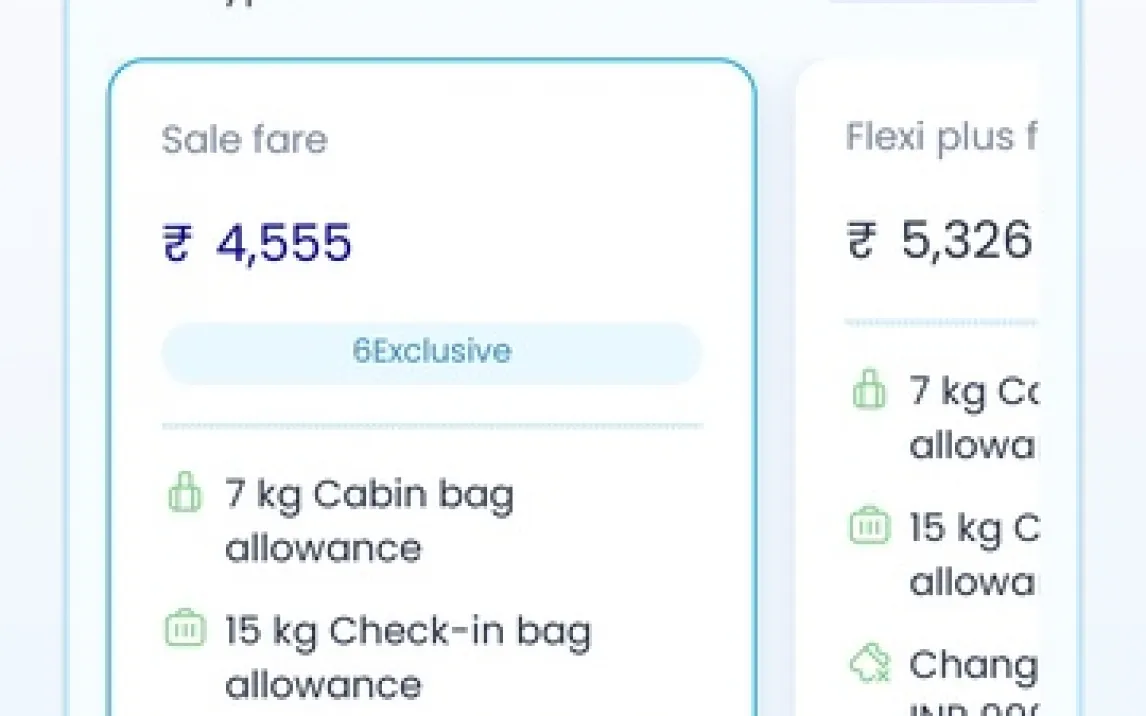Click the 6Exclusive badge
The width and height of the screenshot is (1146, 716).
pos(431,352)
